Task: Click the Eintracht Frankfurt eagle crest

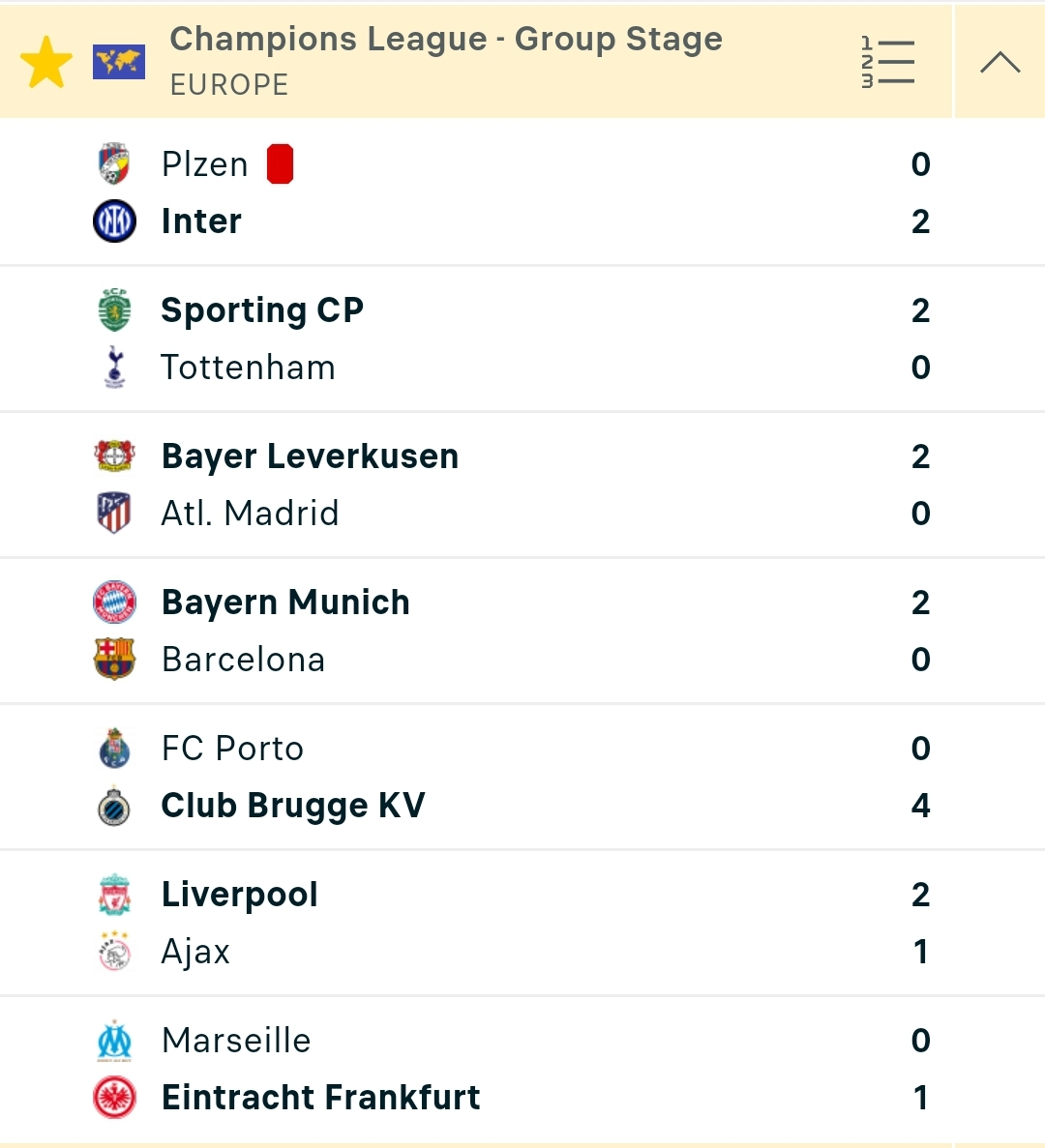Action: [x=114, y=1097]
